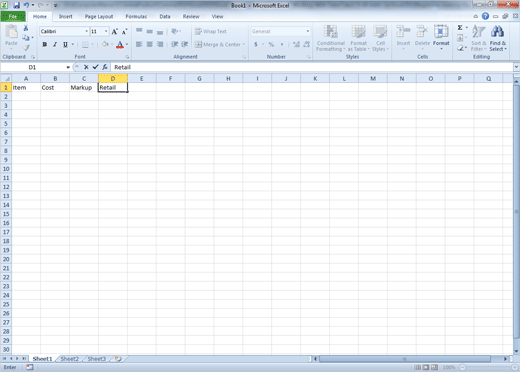Switch to the Formulas tab
This screenshot has width=520, height=372.
[136, 16]
